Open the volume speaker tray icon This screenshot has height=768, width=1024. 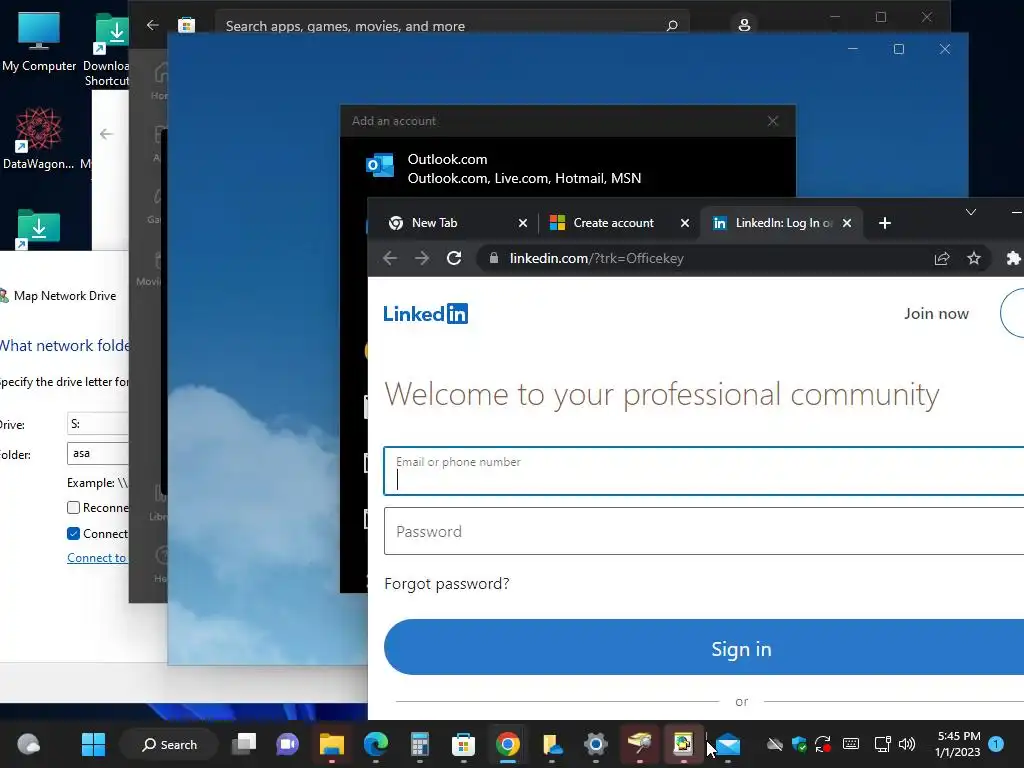click(x=907, y=744)
